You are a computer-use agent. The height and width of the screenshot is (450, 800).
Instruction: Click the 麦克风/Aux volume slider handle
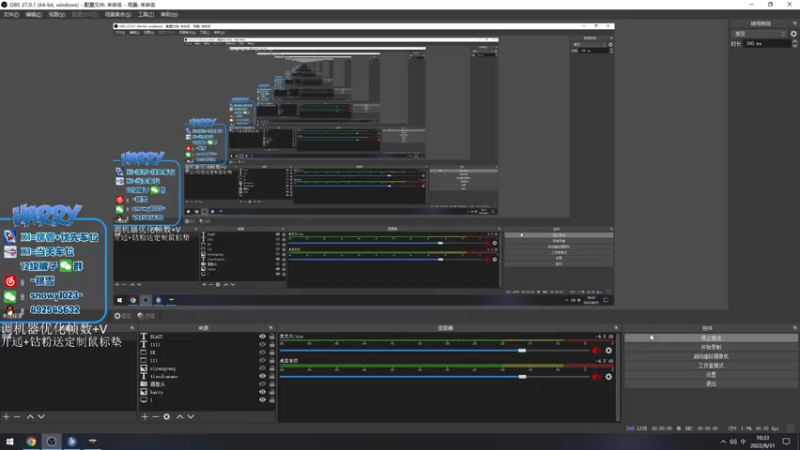(522, 351)
